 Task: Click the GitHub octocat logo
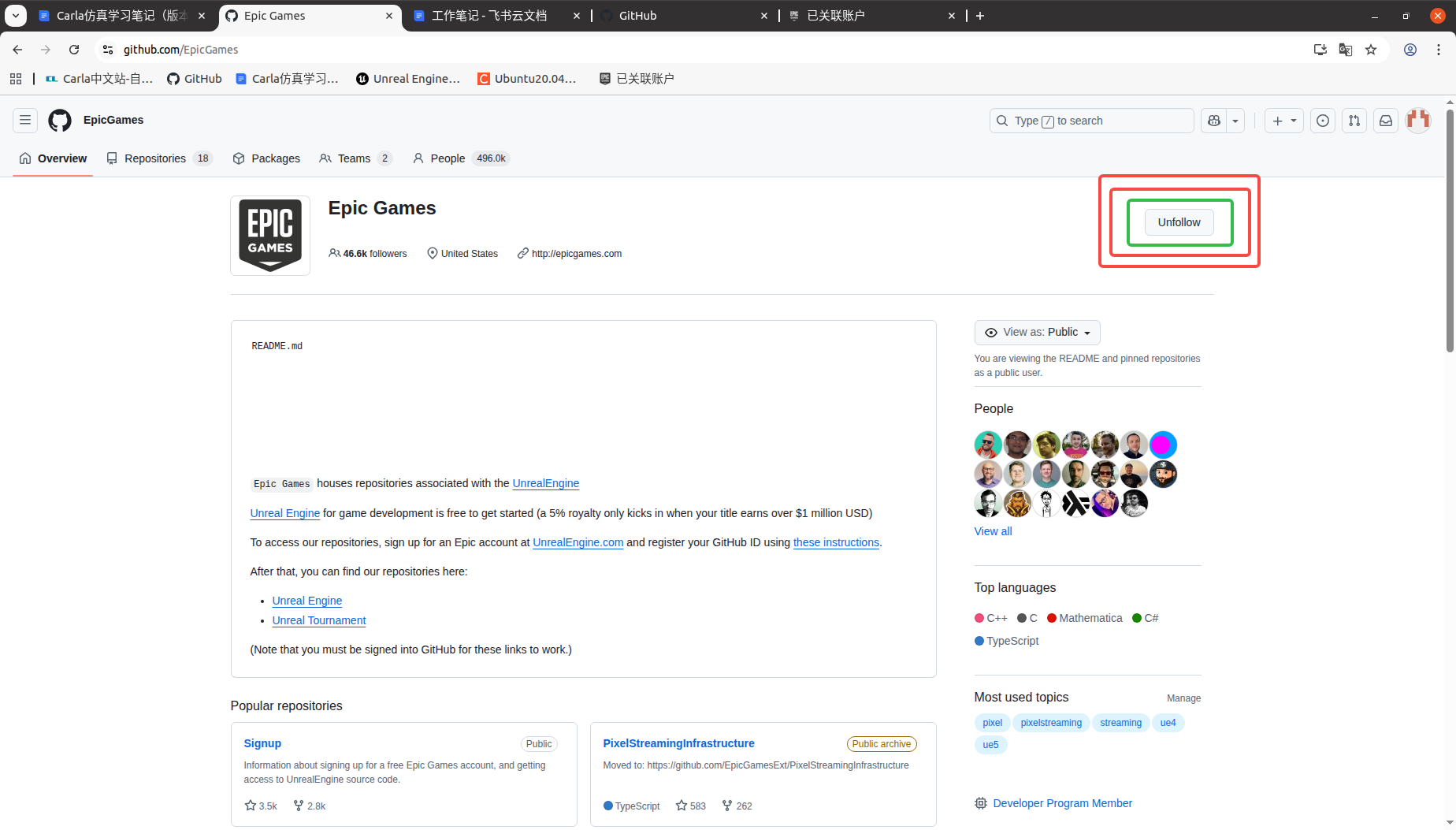[60, 121]
